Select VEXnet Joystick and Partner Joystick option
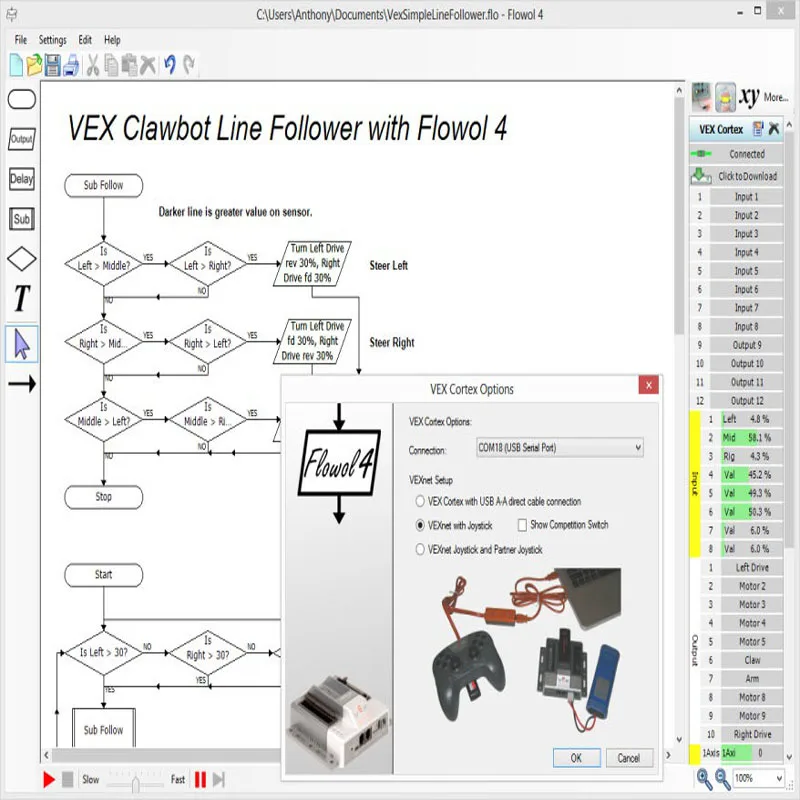Screen dimensions: 800x800 pyautogui.click(x=420, y=549)
